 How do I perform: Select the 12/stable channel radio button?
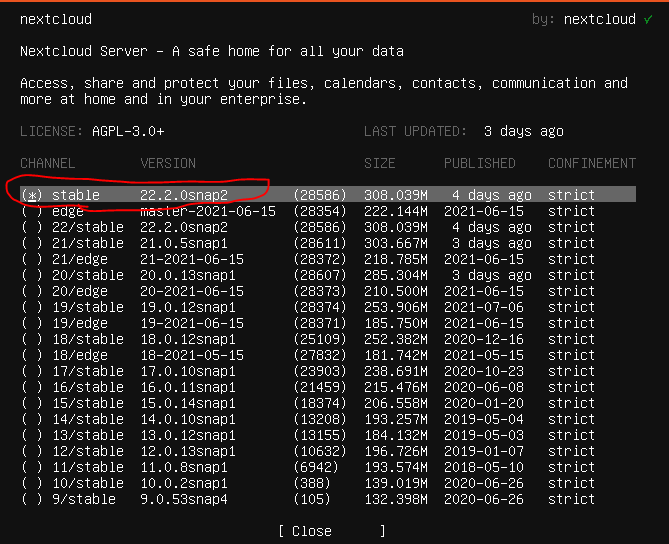pos(32,451)
